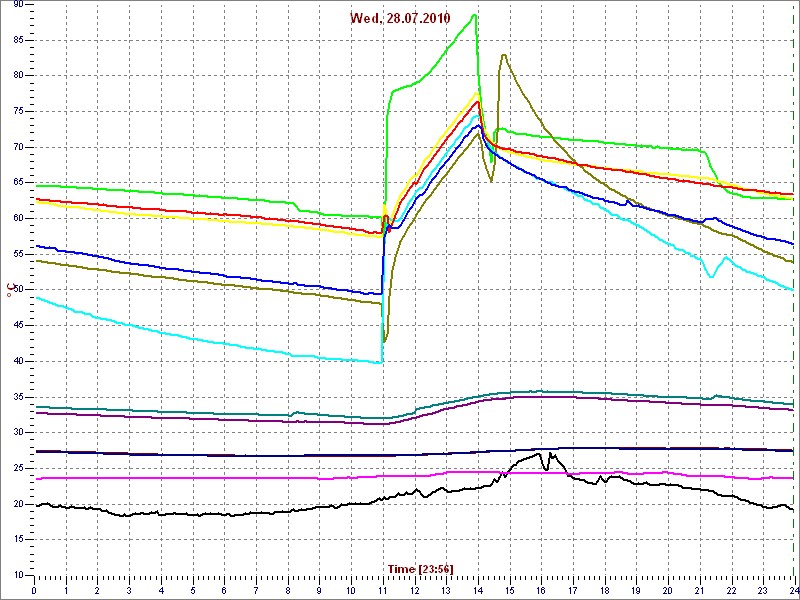The width and height of the screenshot is (800, 600).
Task: Select the 35 temperature axis label
Action: pyautogui.click(x=18, y=397)
